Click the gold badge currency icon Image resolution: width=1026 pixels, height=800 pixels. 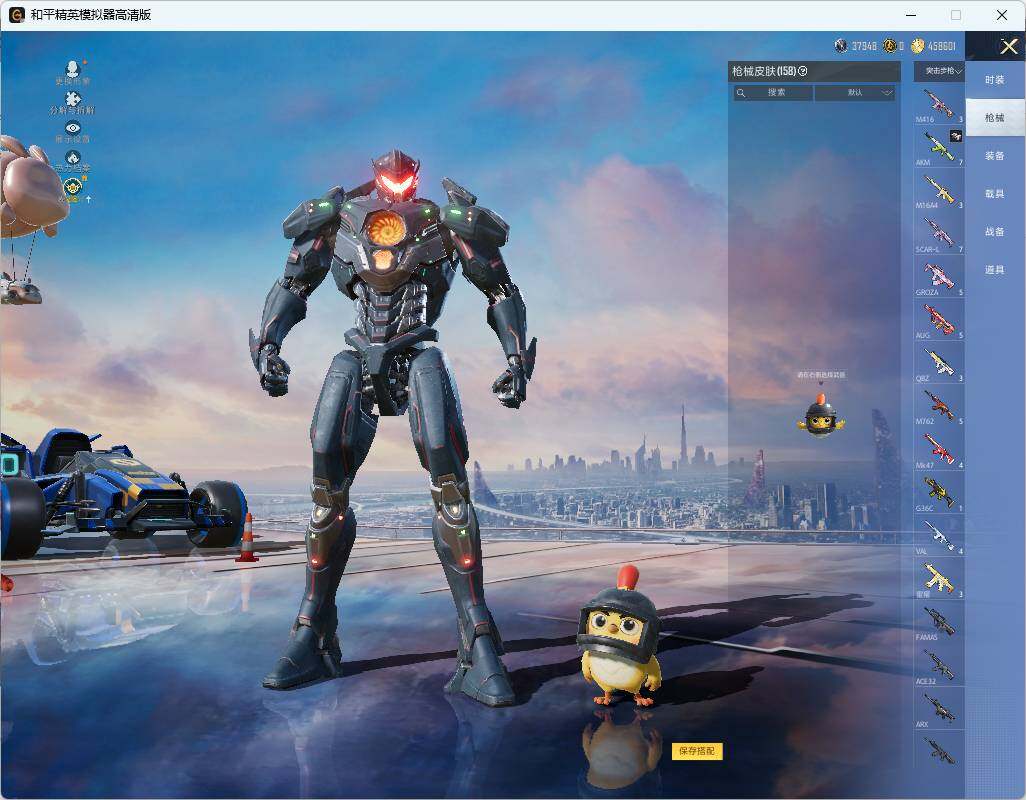pyautogui.click(x=889, y=46)
